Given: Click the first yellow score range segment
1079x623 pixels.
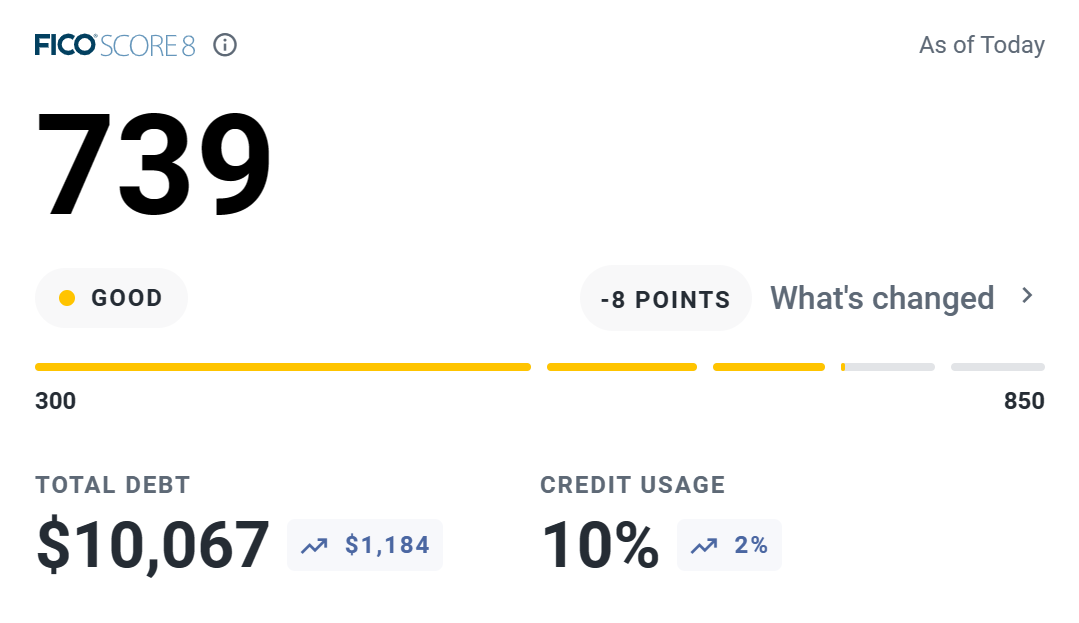Looking at the screenshot, I should click(282, 367).
